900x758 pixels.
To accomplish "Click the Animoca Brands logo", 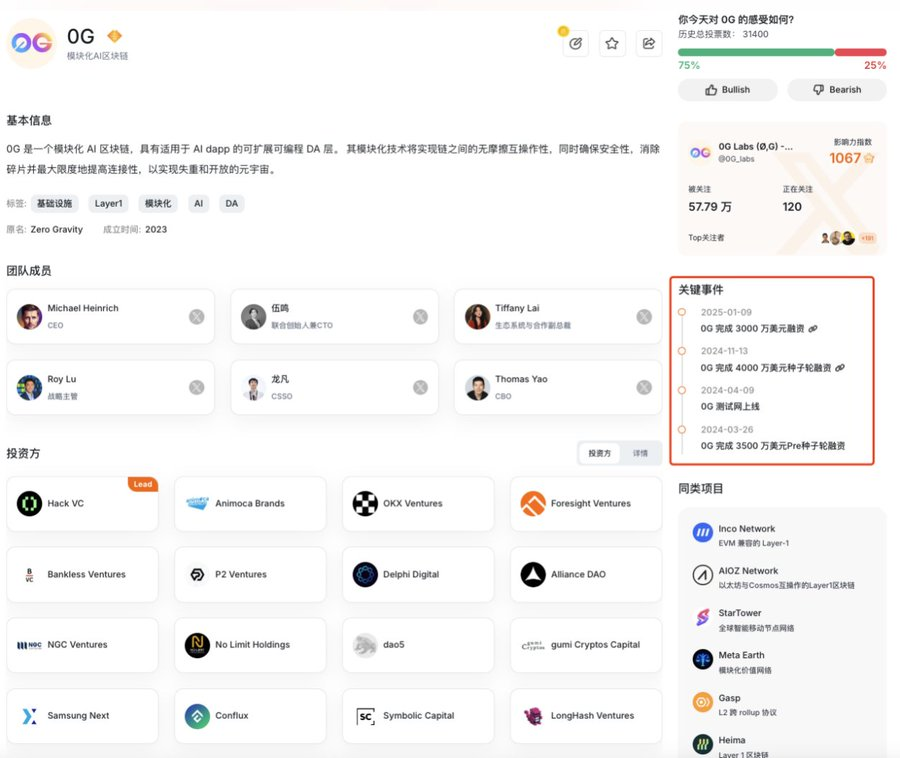I will pyautogui.click(x=197, y=503).
